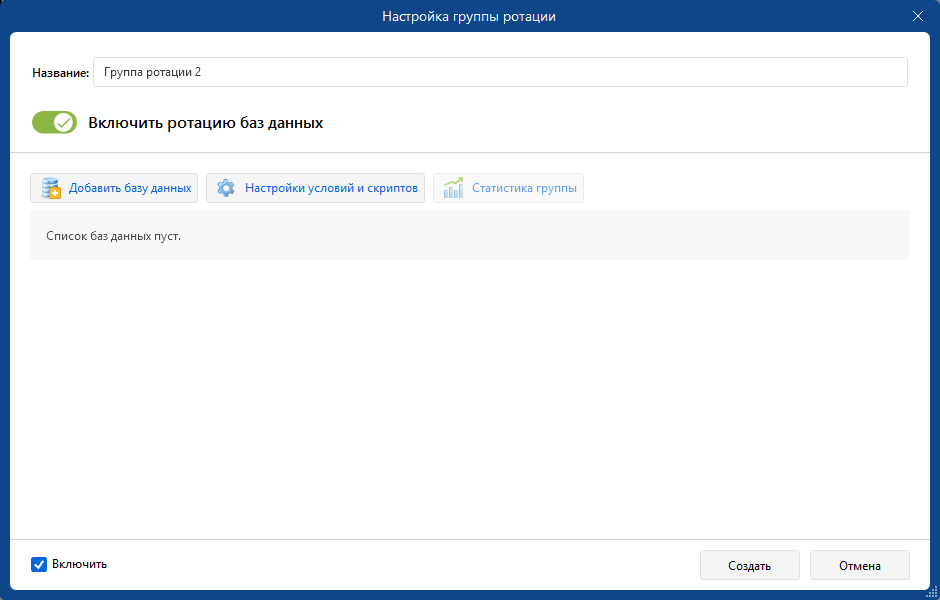Click the Список баз данных пуст message
The height and width of the screenshot is (600, 940).
113,236
